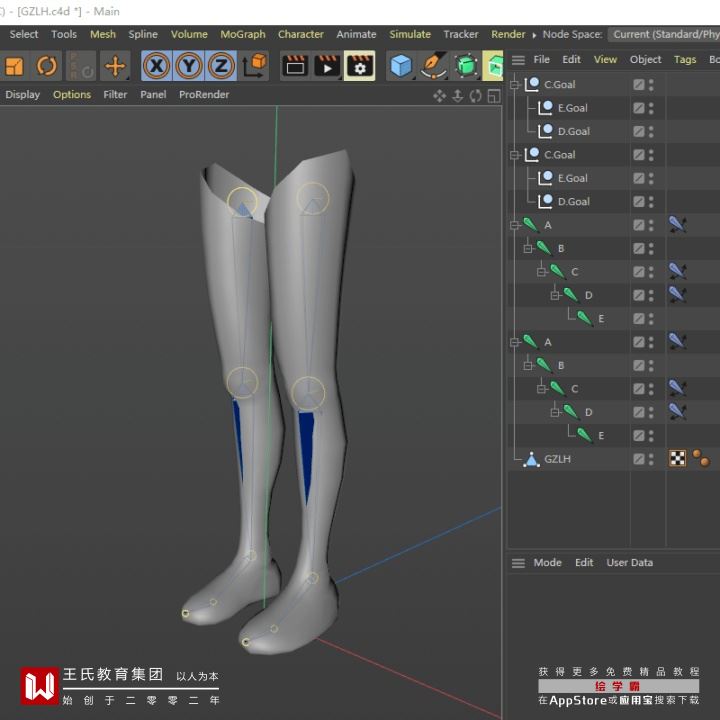Click the viewport move camera icon
This screenshot has height=720, width=720.
(439, 96)
